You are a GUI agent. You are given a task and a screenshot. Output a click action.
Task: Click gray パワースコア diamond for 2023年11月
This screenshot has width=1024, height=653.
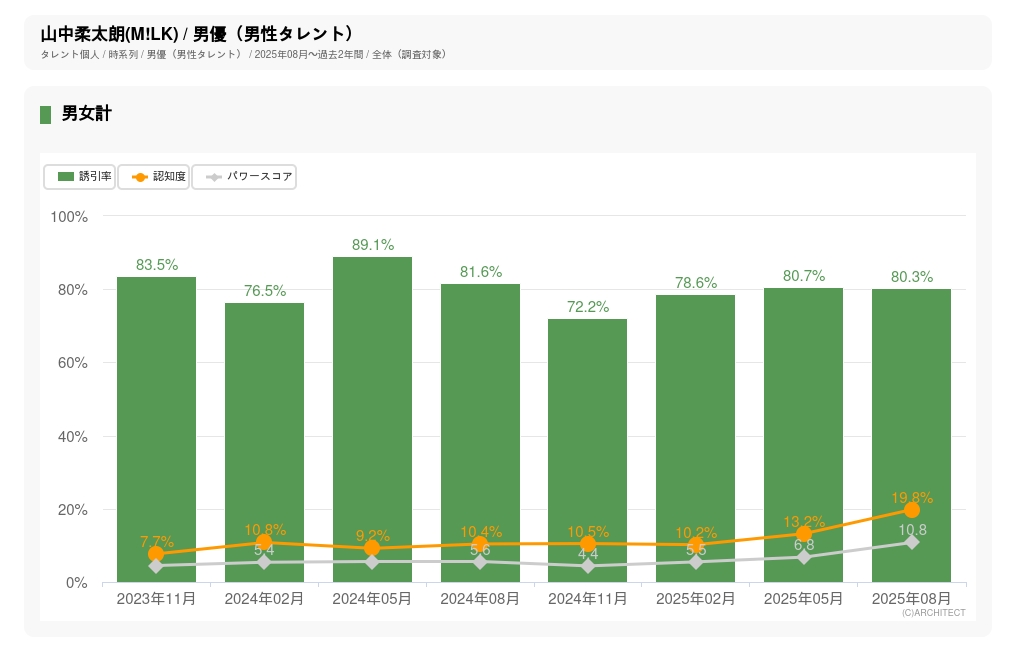coord(156,566)
